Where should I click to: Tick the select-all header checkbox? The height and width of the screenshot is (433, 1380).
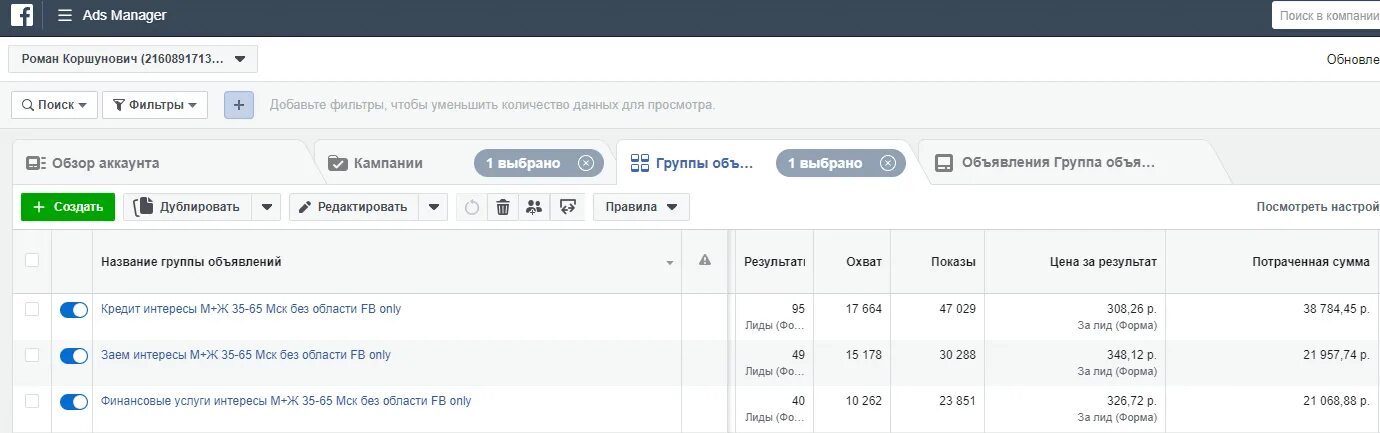[x=32, y=260]
